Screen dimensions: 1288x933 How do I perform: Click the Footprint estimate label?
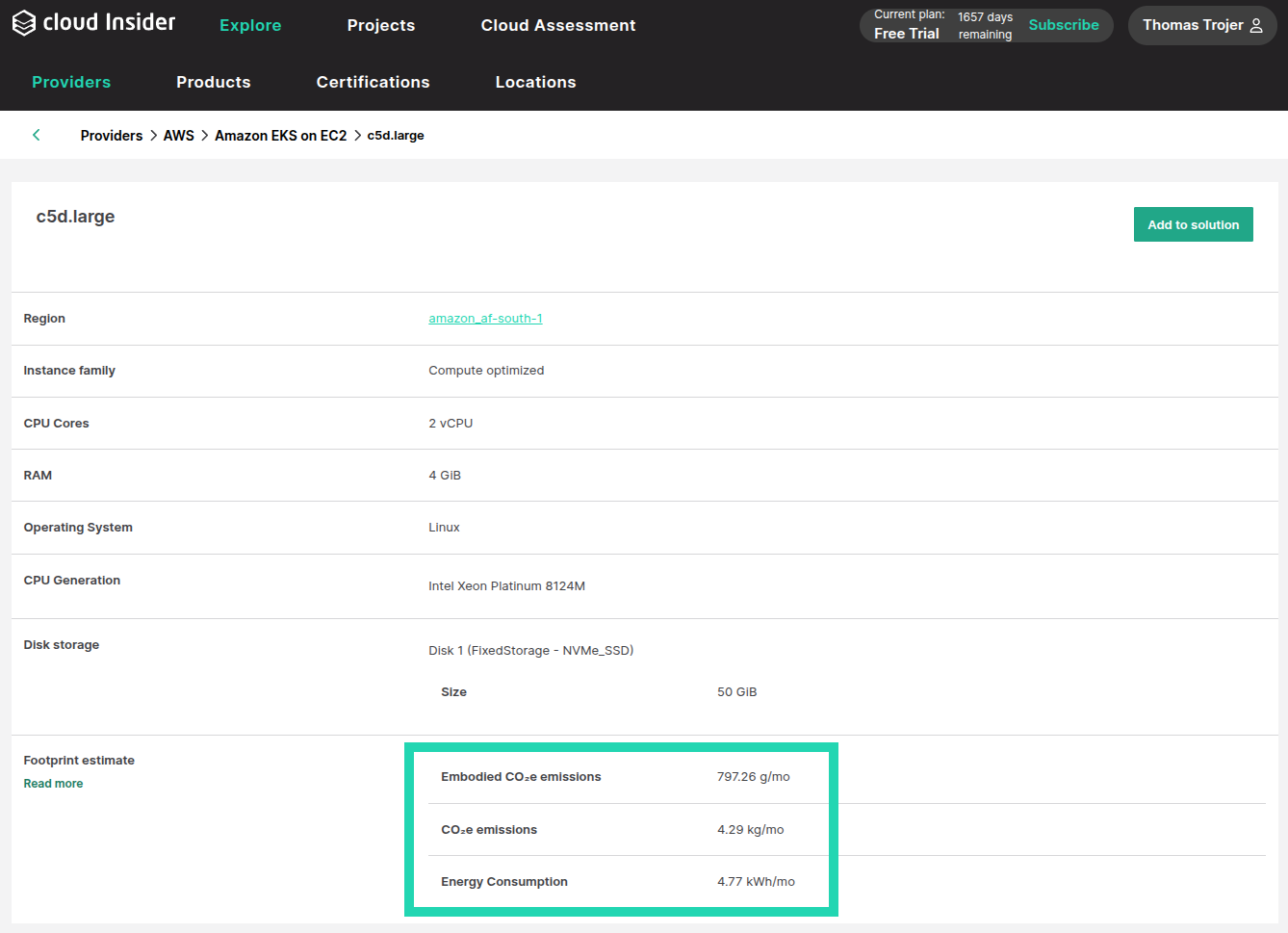point(80,761)
